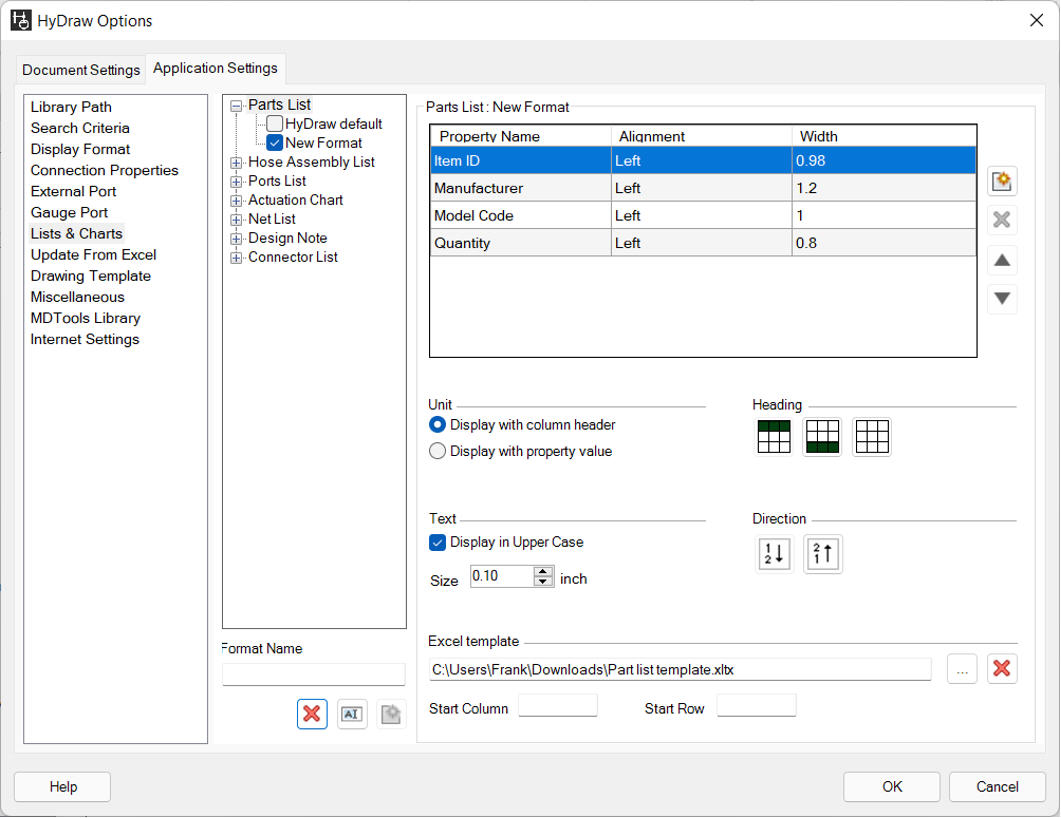Viewport: 1061px width, 818px height.
Task: Enable the HyDraw default checkbox
Action: click(274, 124)
